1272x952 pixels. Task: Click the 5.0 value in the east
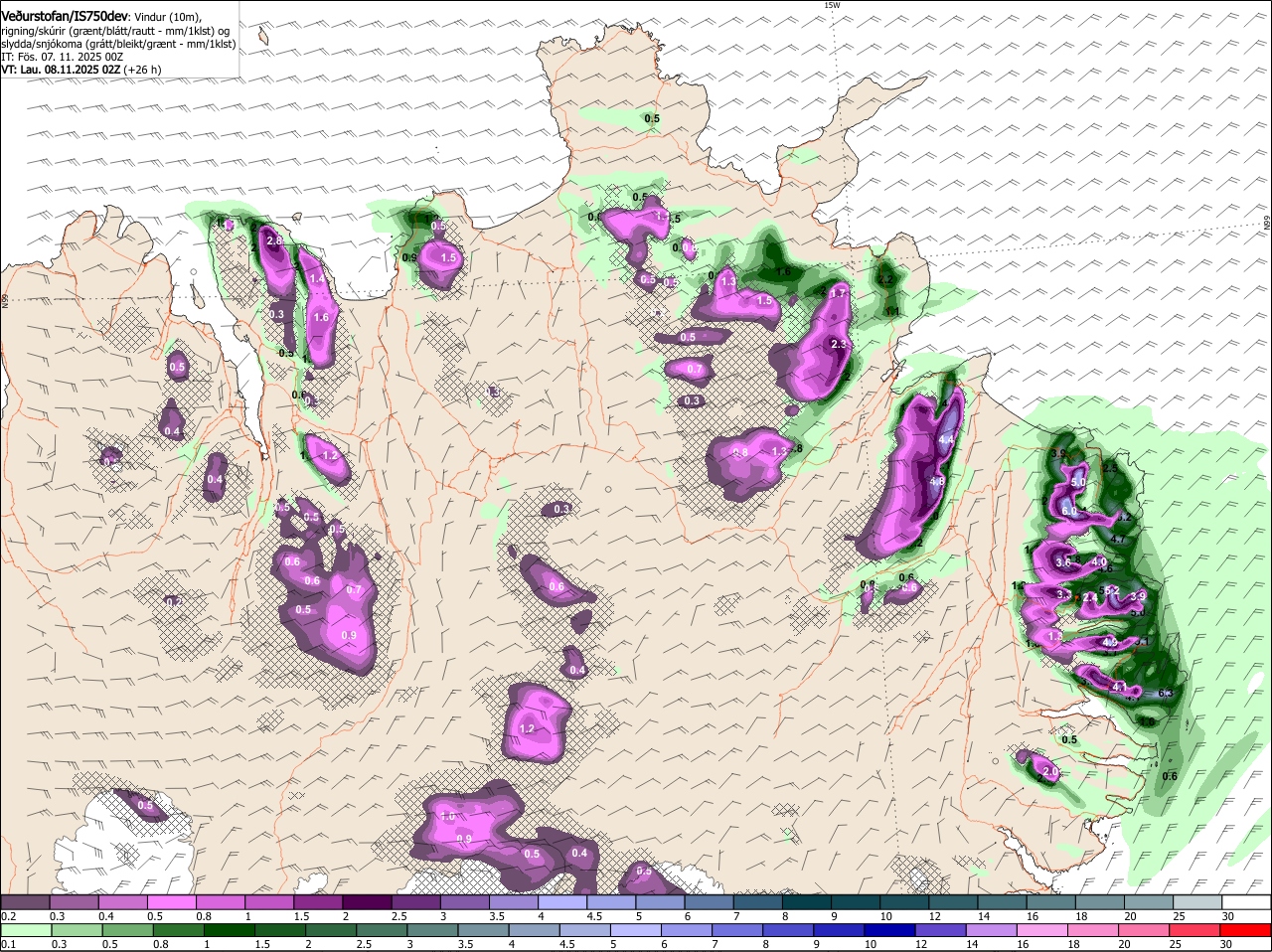tap(1078, 482)
